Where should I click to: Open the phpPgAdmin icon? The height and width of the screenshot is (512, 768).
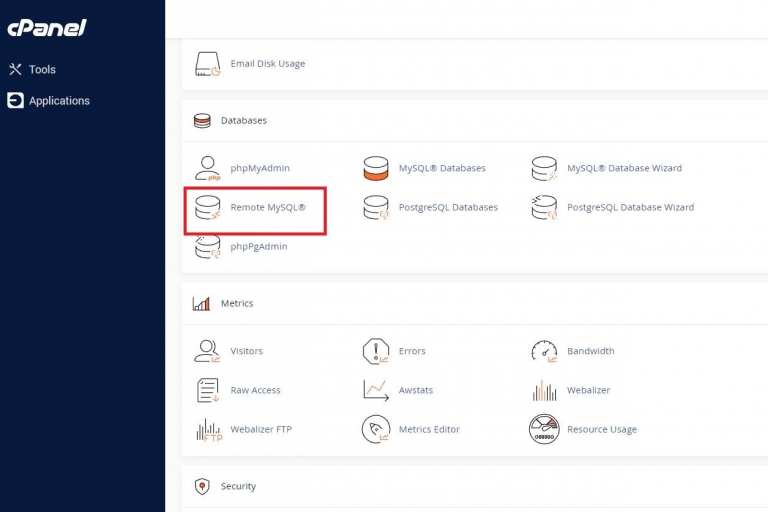pos(208,246)
